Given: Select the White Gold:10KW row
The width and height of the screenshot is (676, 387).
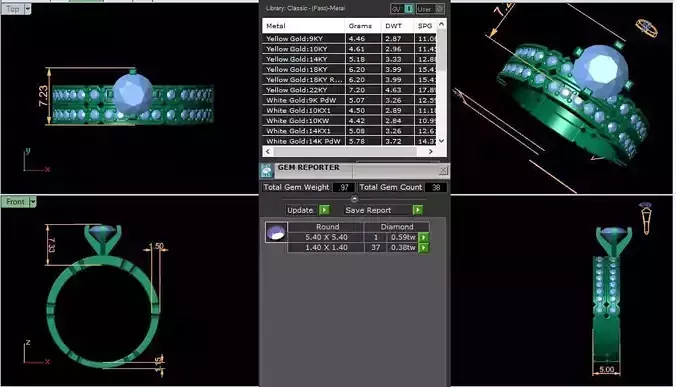Looking at the screenshot, I should tap(349, 121).
